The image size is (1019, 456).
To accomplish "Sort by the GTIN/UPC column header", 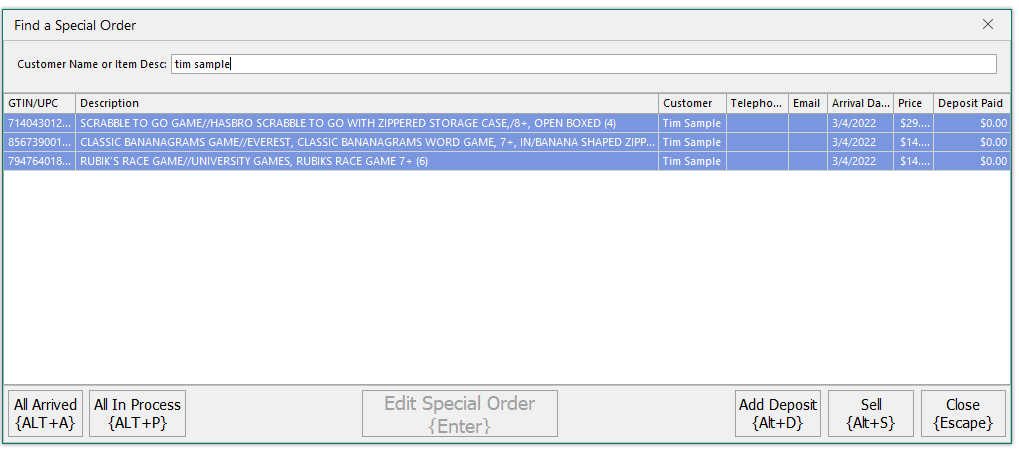I will click(x=40, y=103).
